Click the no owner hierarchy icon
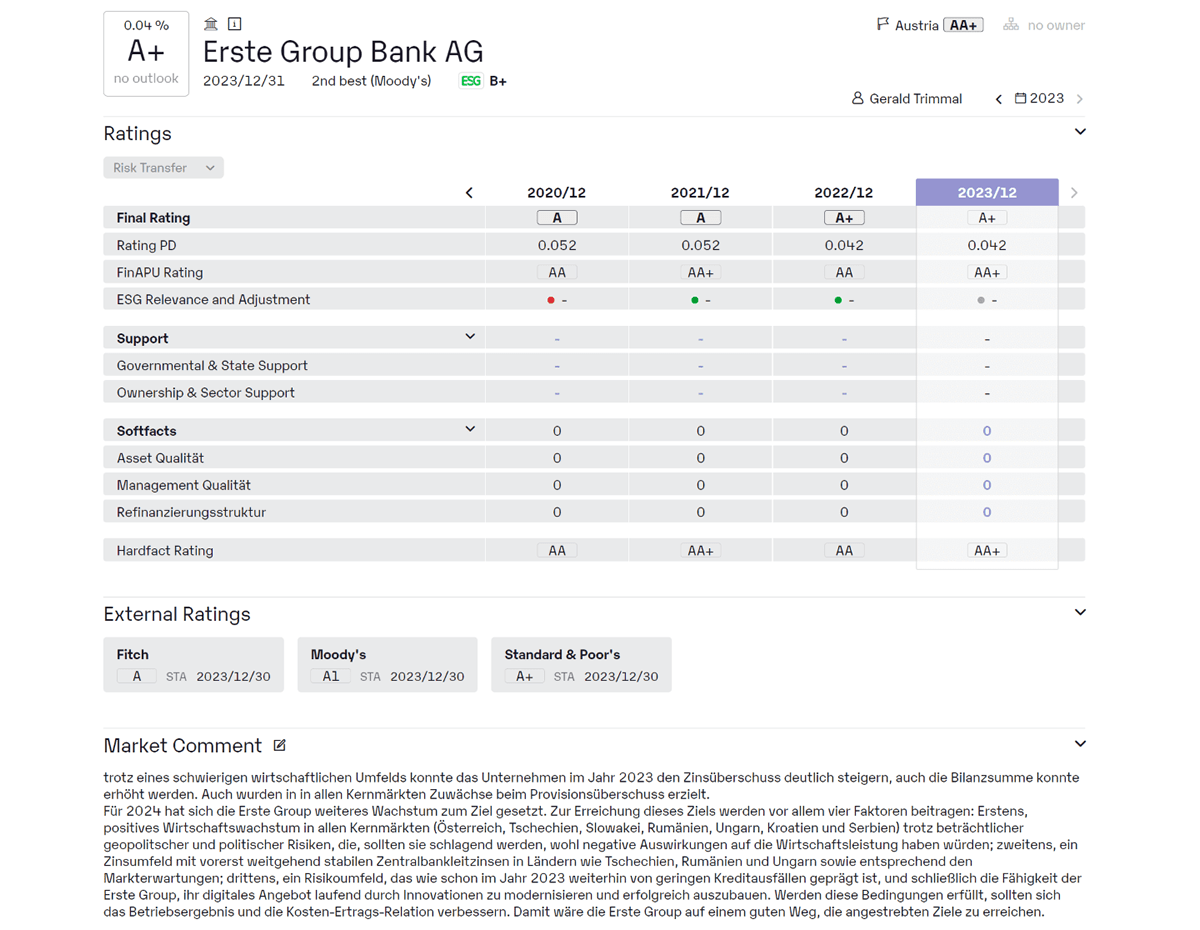This screenshot has height=930, width=1200. [1011, 25]
